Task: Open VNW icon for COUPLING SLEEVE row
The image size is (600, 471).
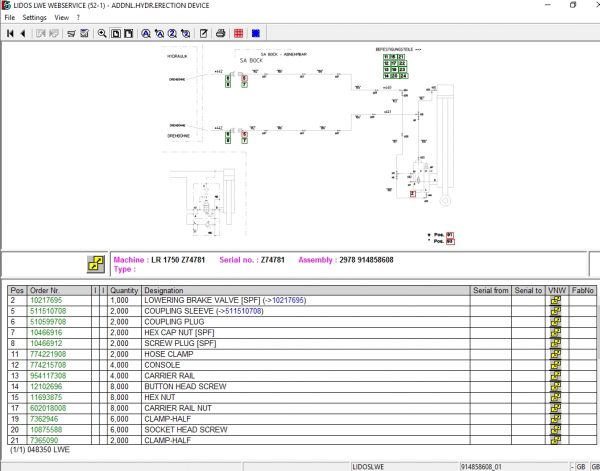Action: point(556,311)
